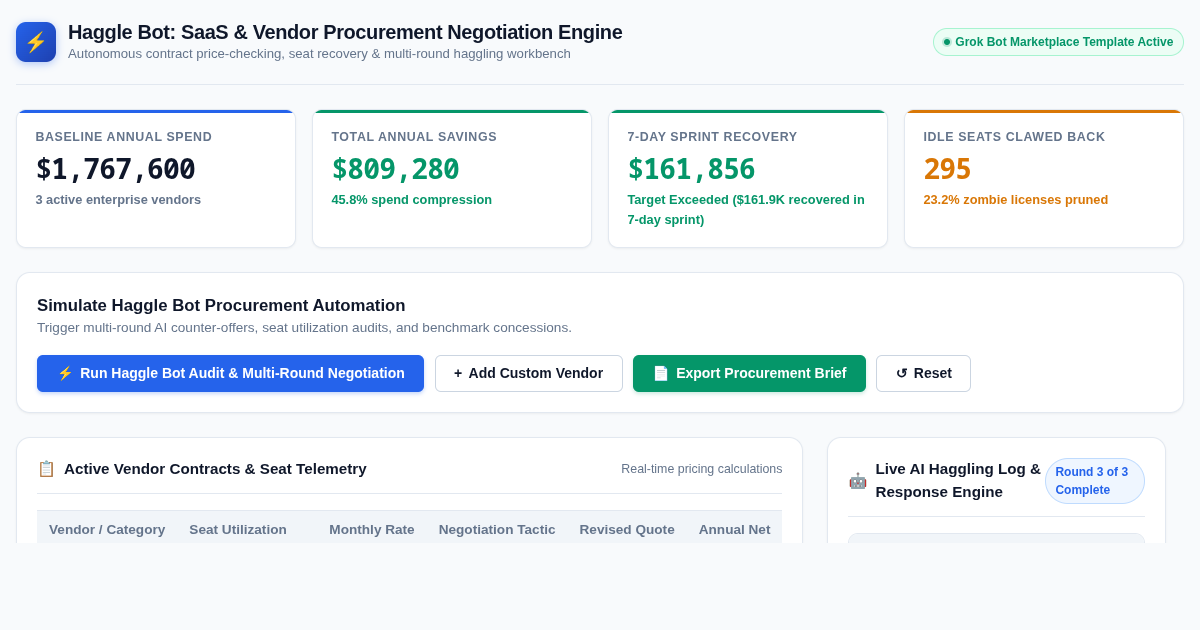Click the Monthly Rate column header

point(372,529)
